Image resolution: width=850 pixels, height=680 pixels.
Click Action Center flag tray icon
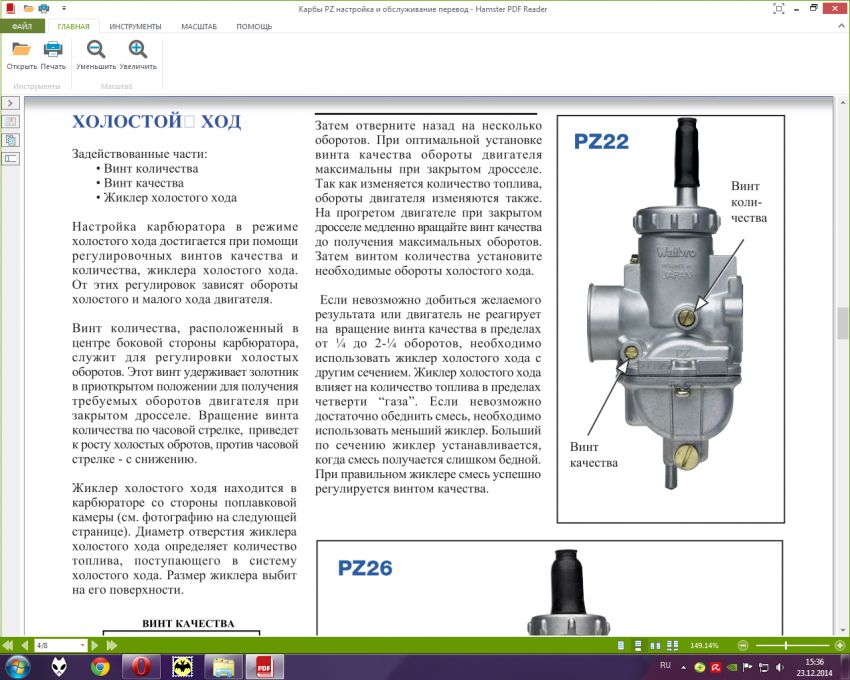(x=748, y=667)
